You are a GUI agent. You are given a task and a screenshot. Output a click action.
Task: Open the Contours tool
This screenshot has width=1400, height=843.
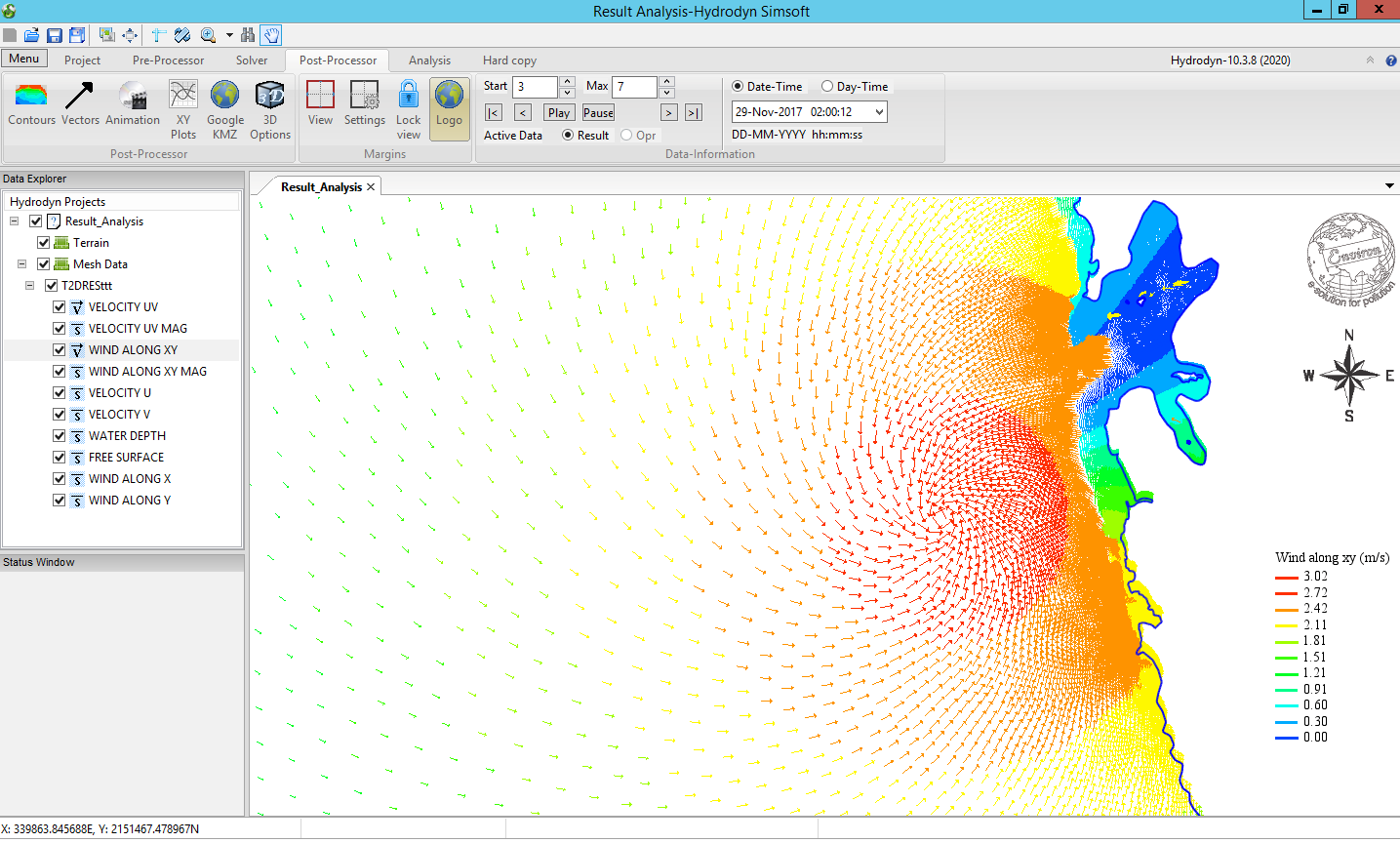coord(31,103)
